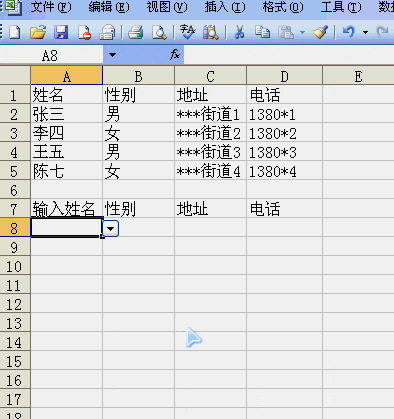Click the Select All corner box
This screenshot has height=419, width=394.
coord(15,76)
